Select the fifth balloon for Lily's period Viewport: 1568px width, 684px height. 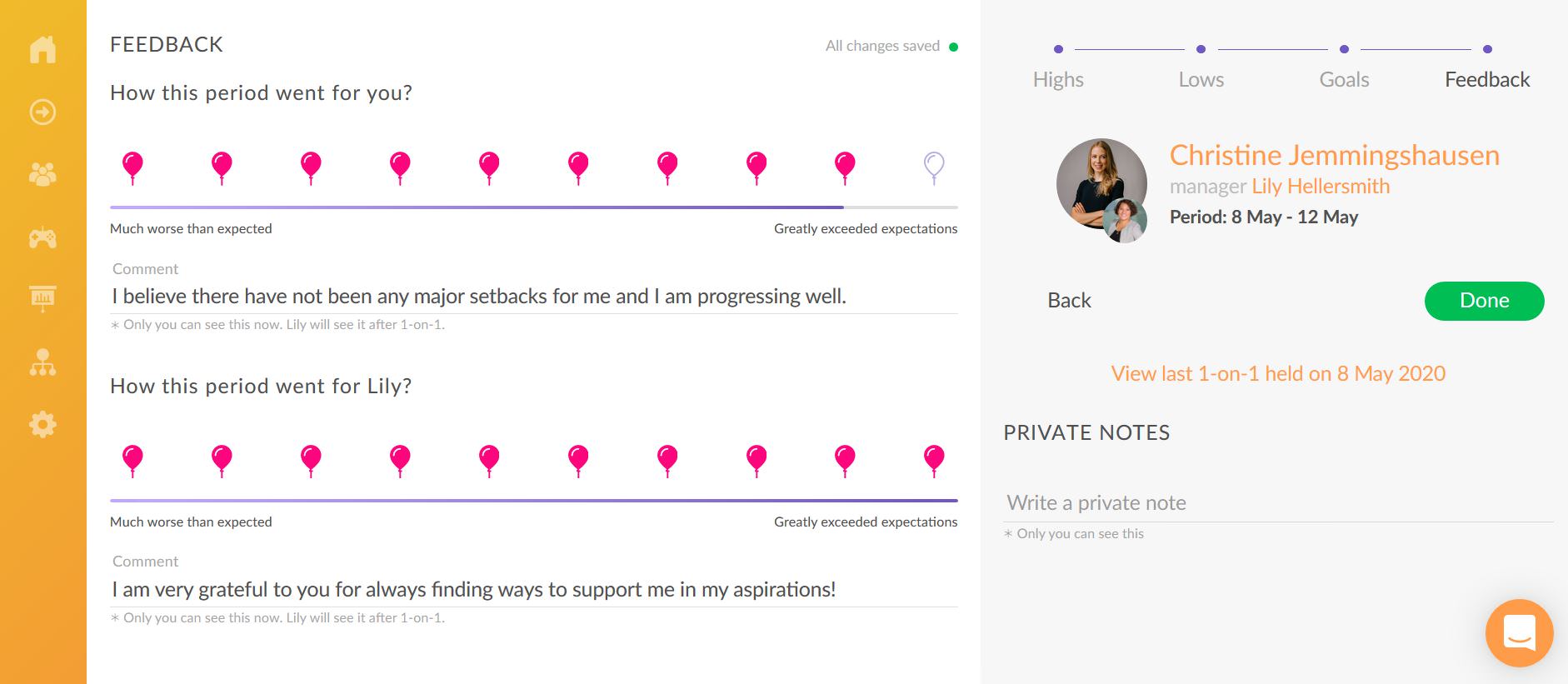coord(489,461)
